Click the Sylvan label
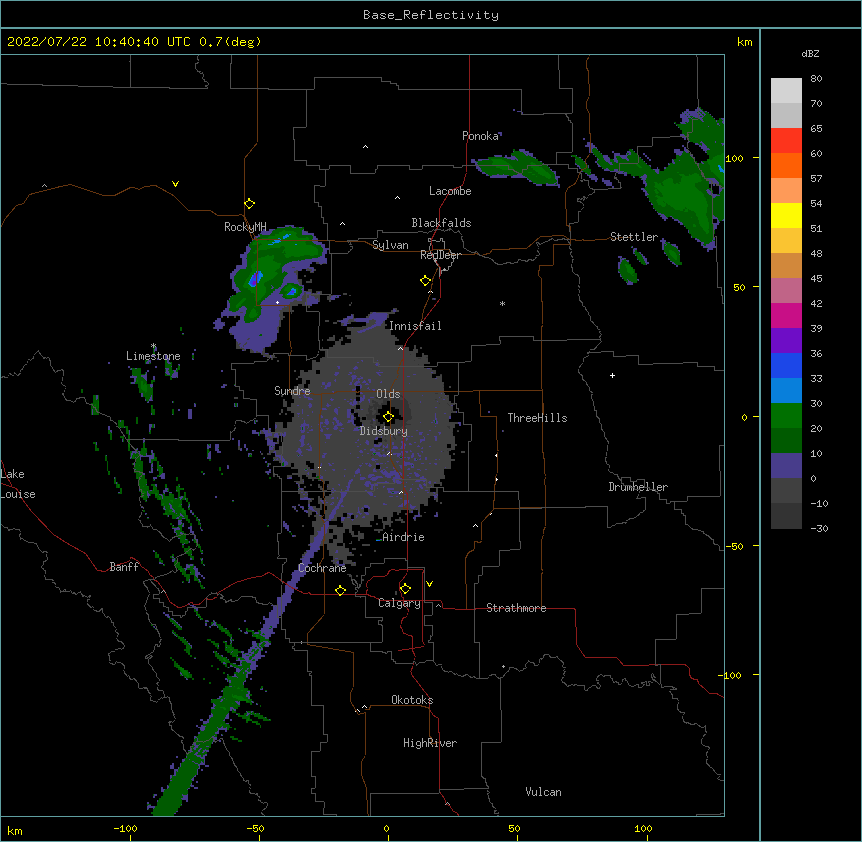862x842 pixels. point(390,245)
